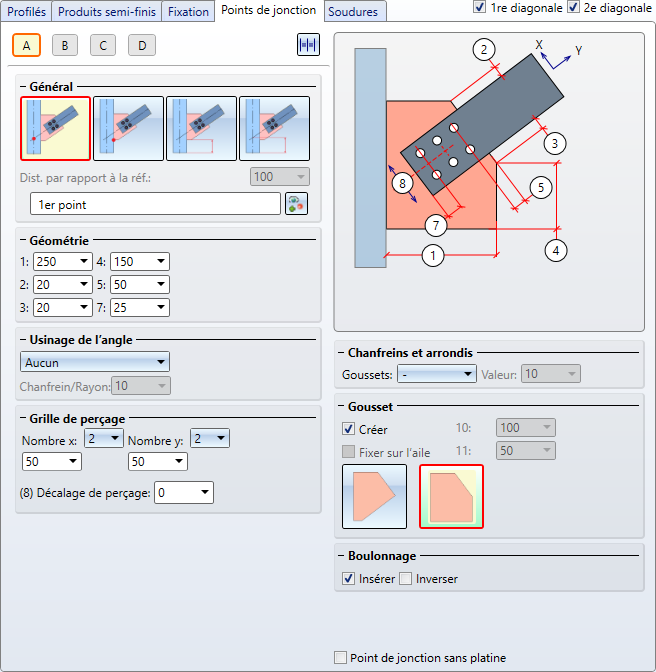
Task: Enable the Inverser bolting checkbox
Action: 405,579
